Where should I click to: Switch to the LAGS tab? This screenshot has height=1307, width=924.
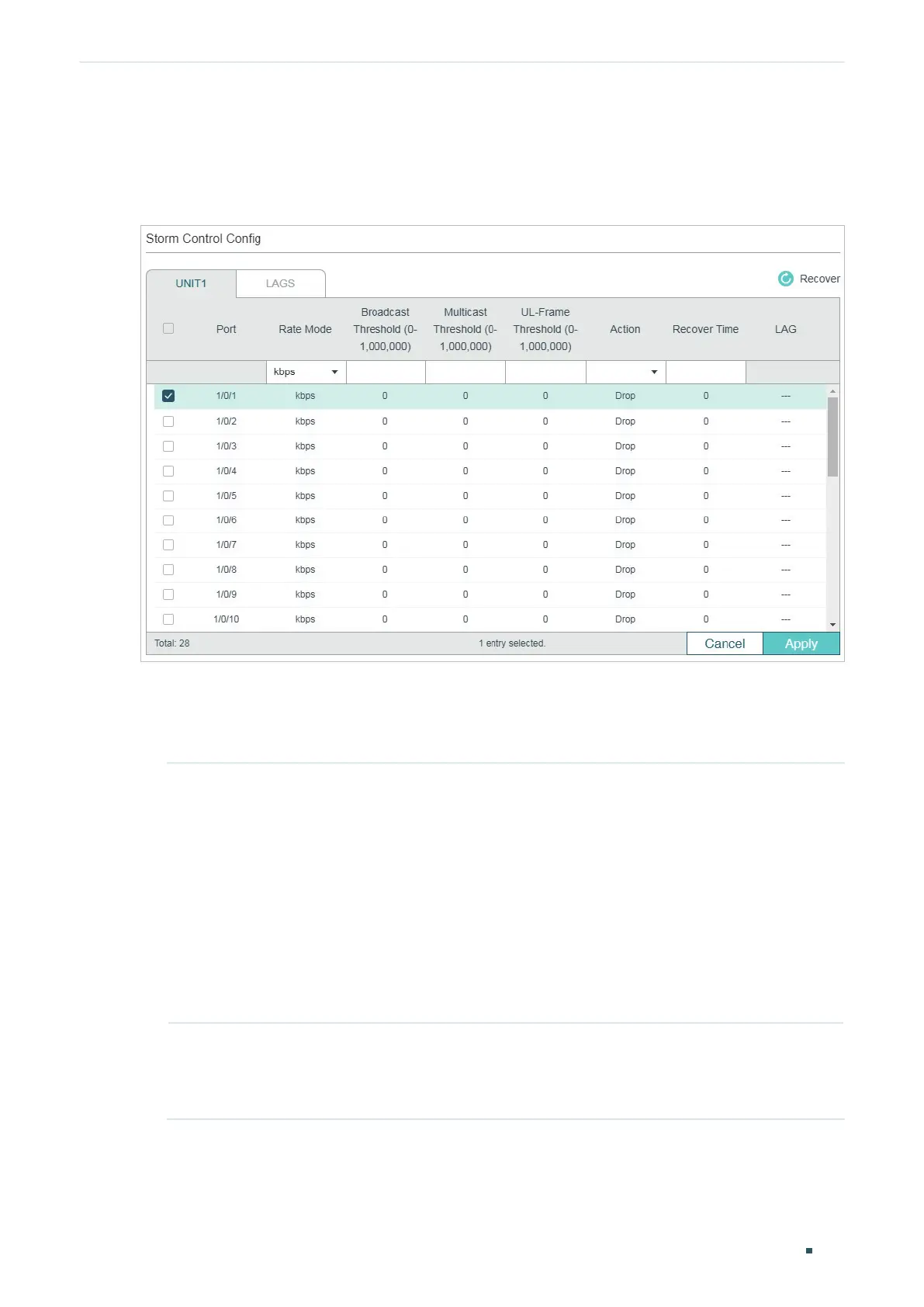pos(280,283)
